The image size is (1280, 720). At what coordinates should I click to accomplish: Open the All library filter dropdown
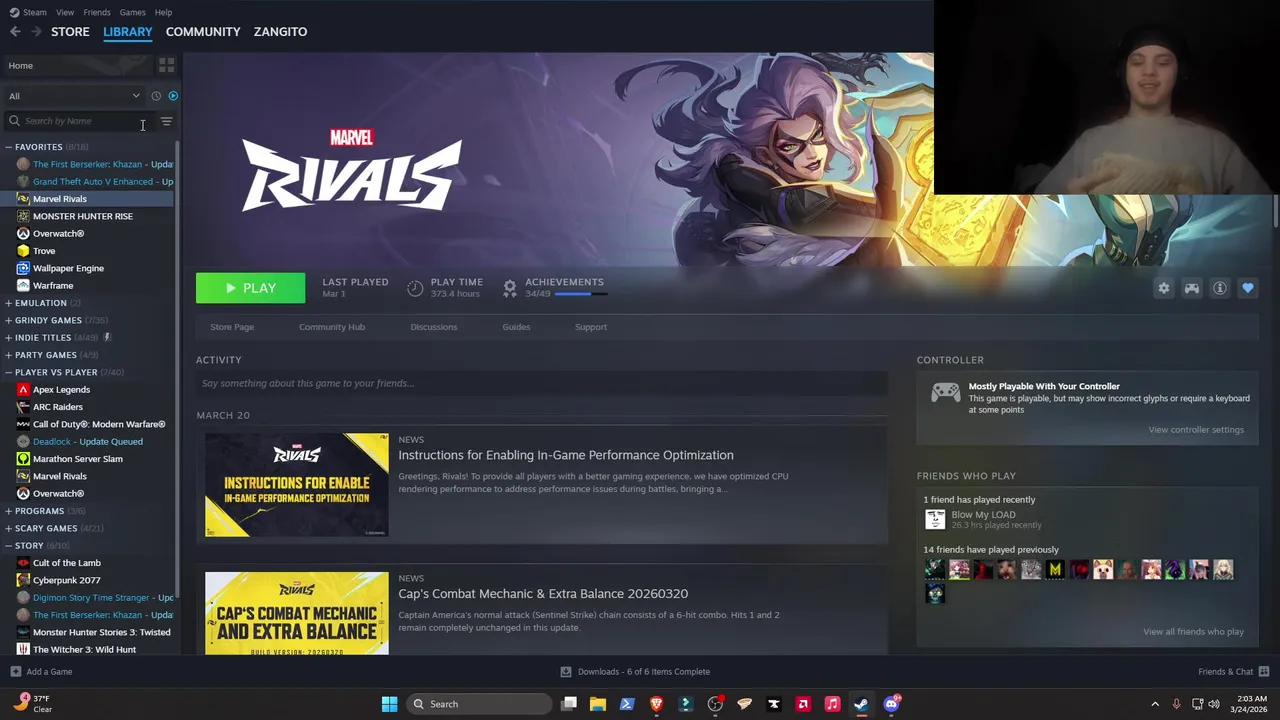(x=74, y=96)
